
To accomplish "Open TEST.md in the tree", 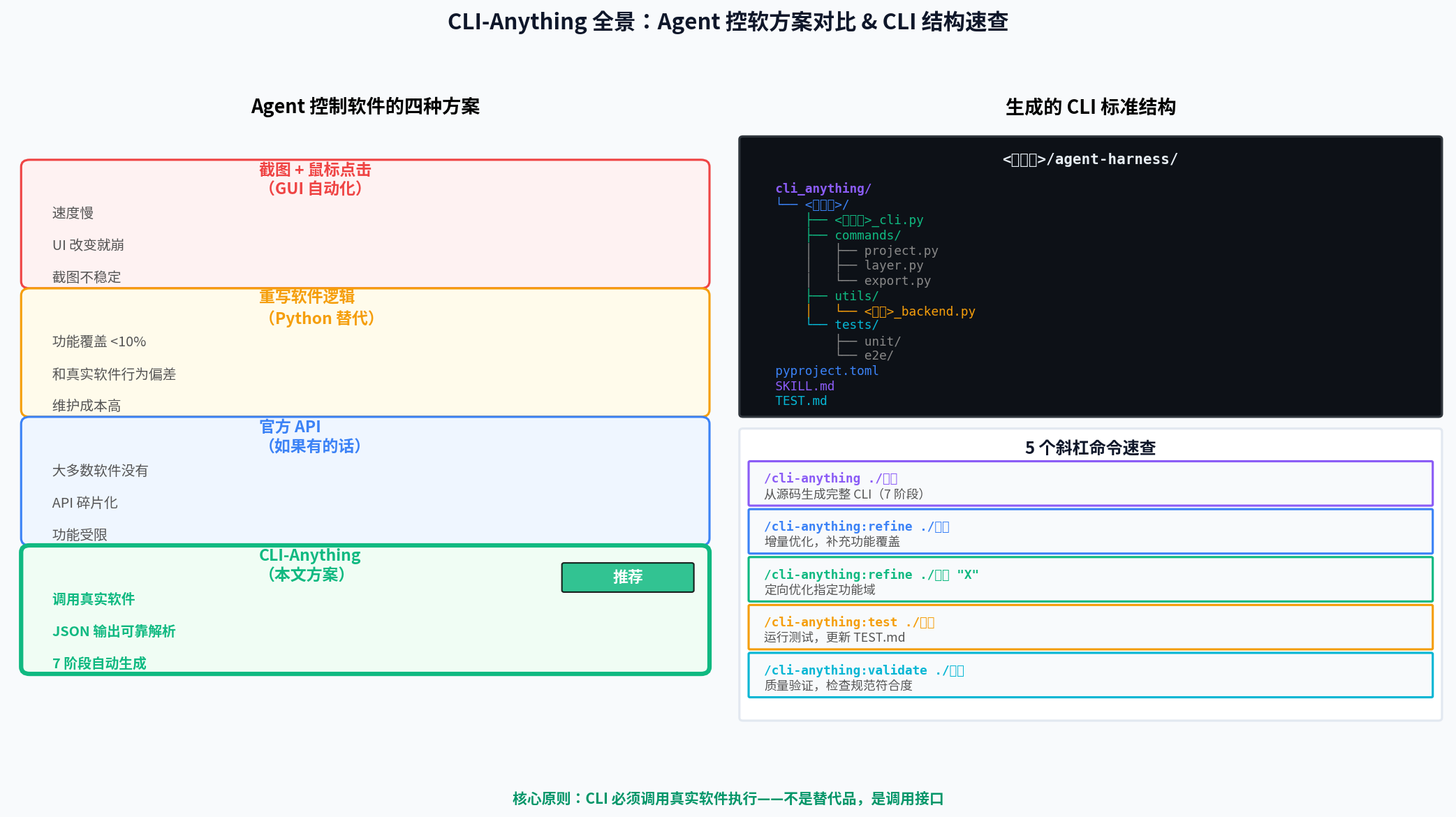I will click(x=801, y=401).
